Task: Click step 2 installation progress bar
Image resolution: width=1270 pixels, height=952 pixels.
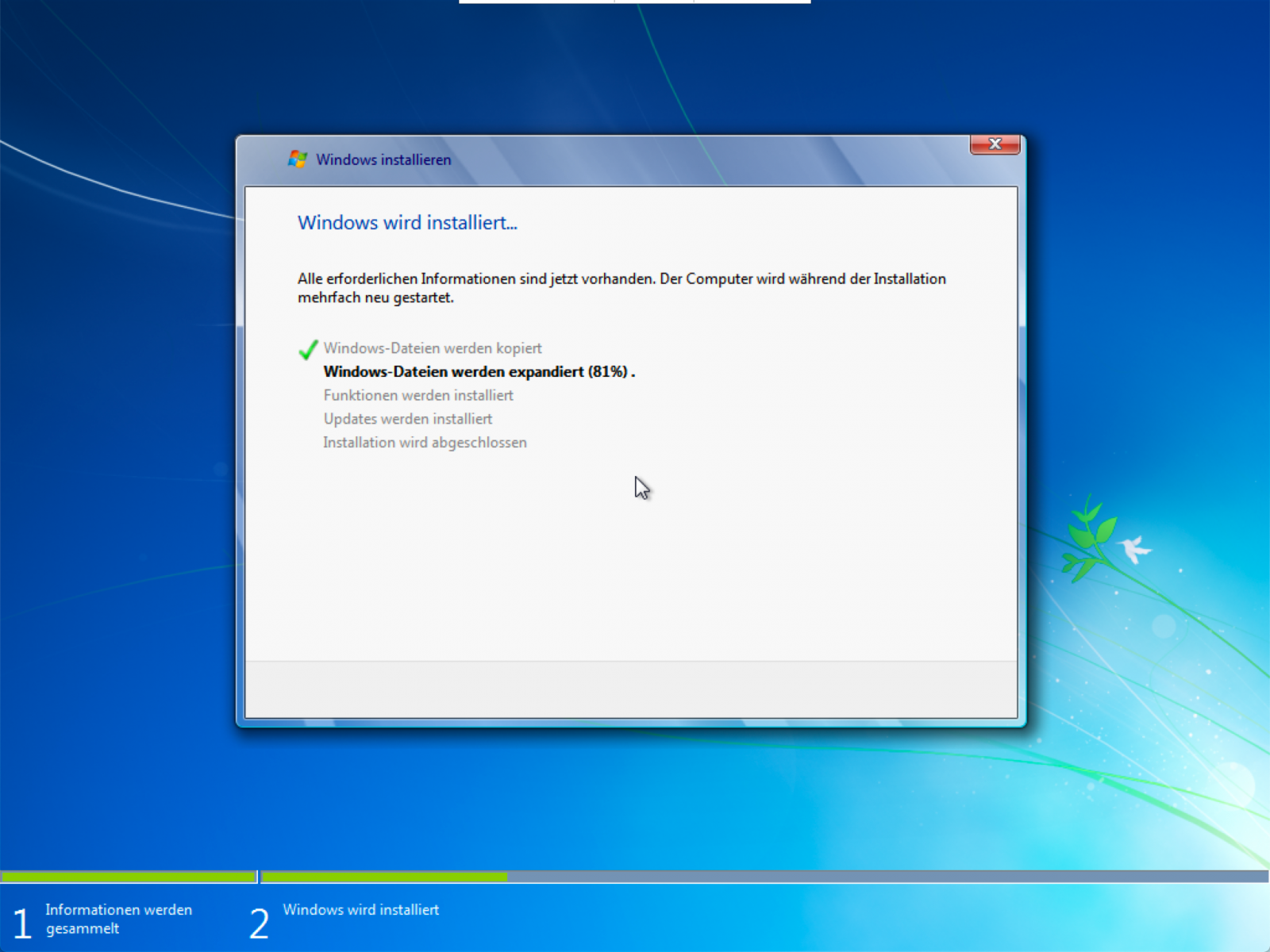Action: coord(764,877)
